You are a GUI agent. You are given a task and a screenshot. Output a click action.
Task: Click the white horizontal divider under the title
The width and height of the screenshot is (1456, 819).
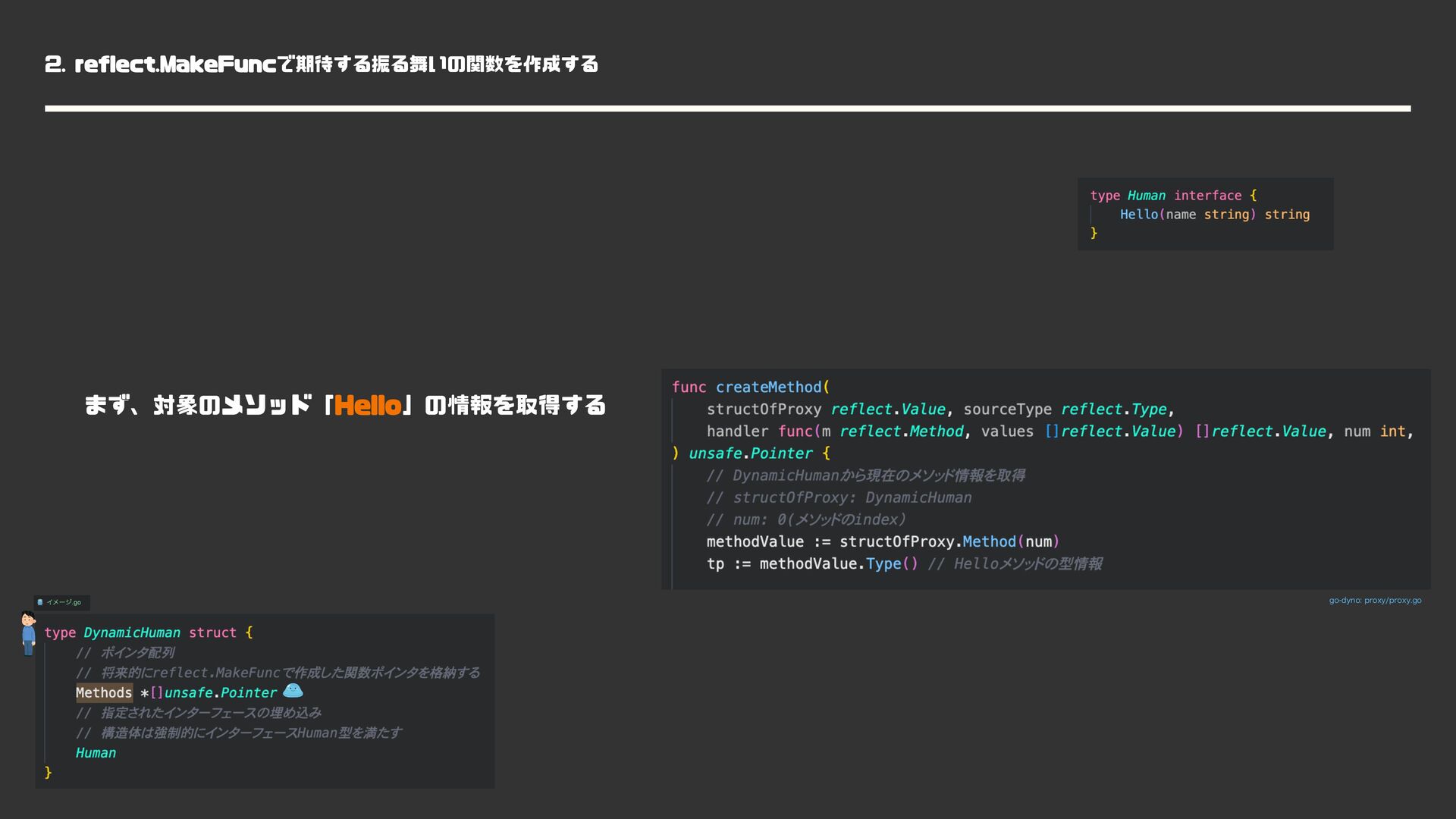pos(726,108)
